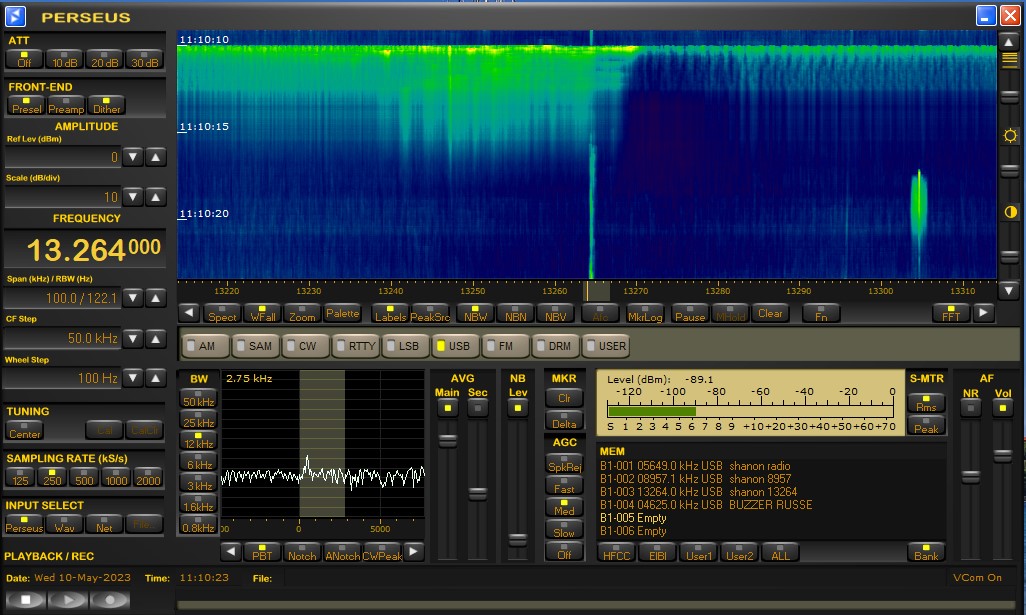Decrease the CF Step value

133,338
